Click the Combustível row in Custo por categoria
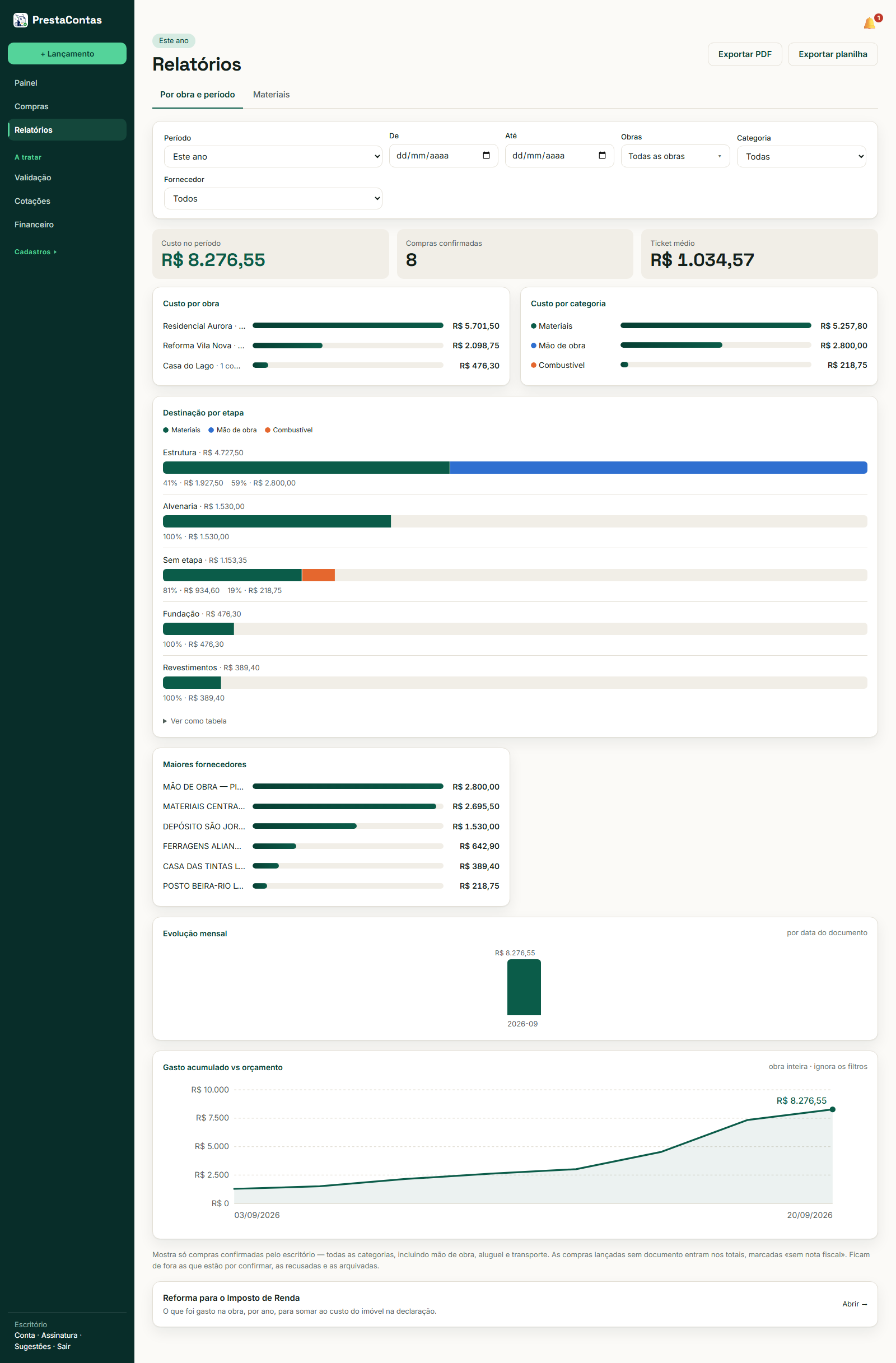The image size is (896, 1363). (698, 365)
